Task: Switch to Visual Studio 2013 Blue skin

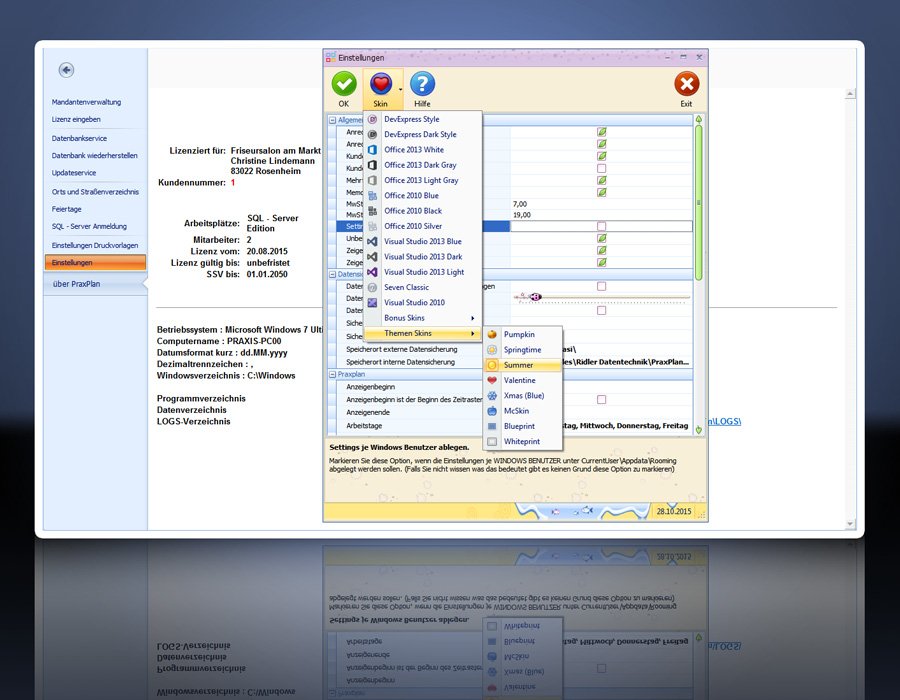Action: click(422, 242)
